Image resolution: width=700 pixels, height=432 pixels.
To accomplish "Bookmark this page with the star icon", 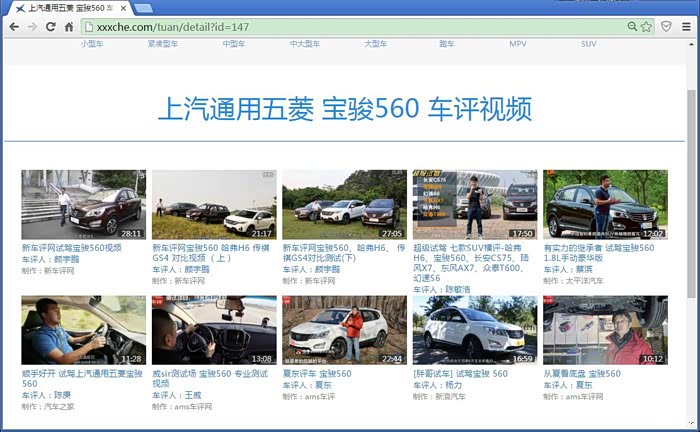I will (x=646, y=27).
